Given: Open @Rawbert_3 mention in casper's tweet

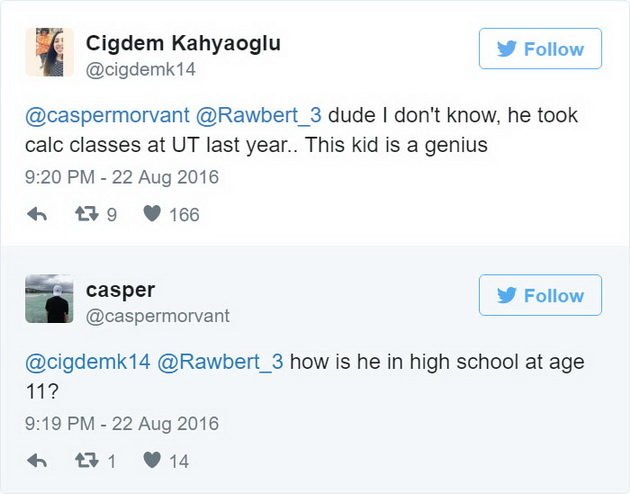Looking at the screenshot, I should coord(220,362).
